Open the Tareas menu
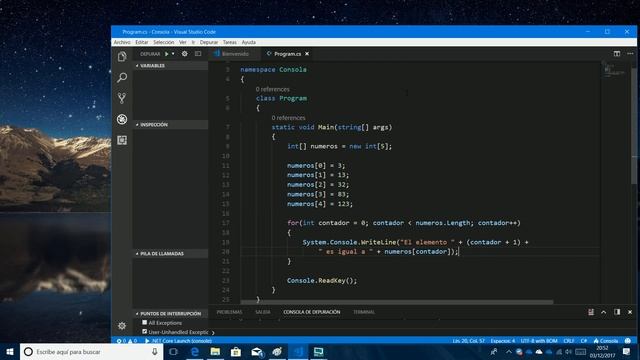This screenshot has width=640, height=360. click(229, 42)
